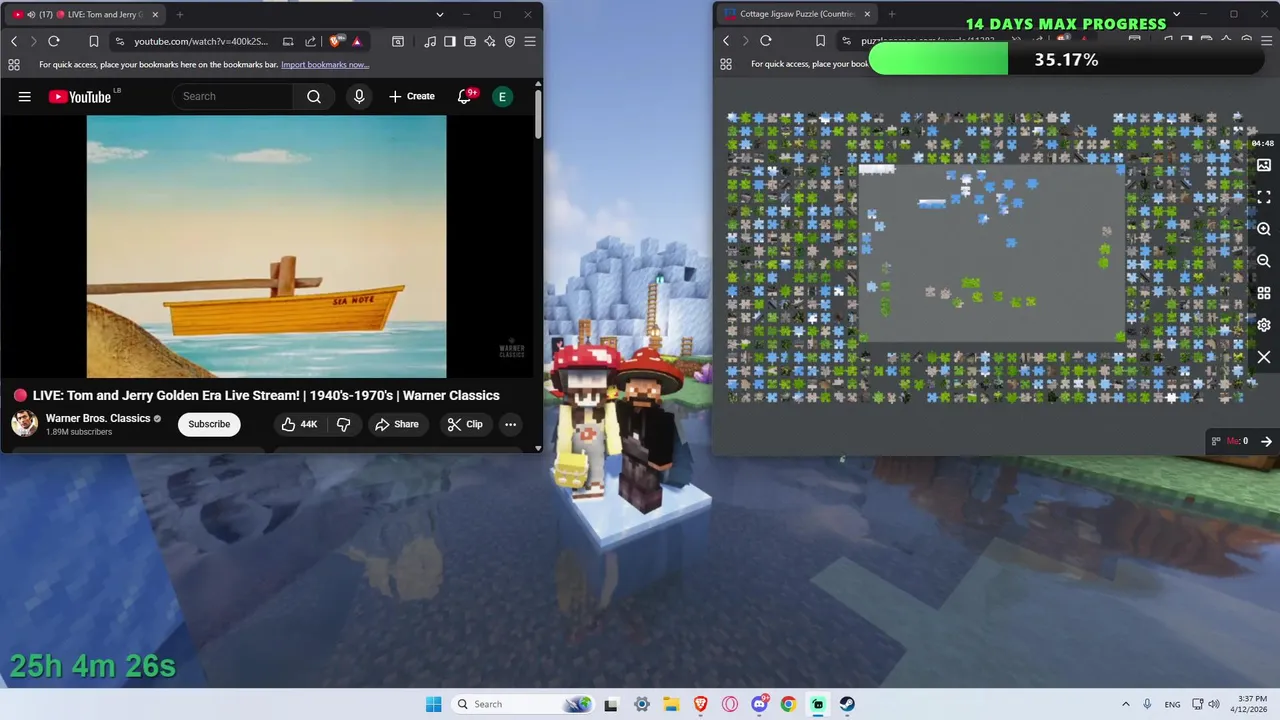Open the YouTube hamburger guide menu
This screenshot has height=720, width=1280.
point(25,97)
